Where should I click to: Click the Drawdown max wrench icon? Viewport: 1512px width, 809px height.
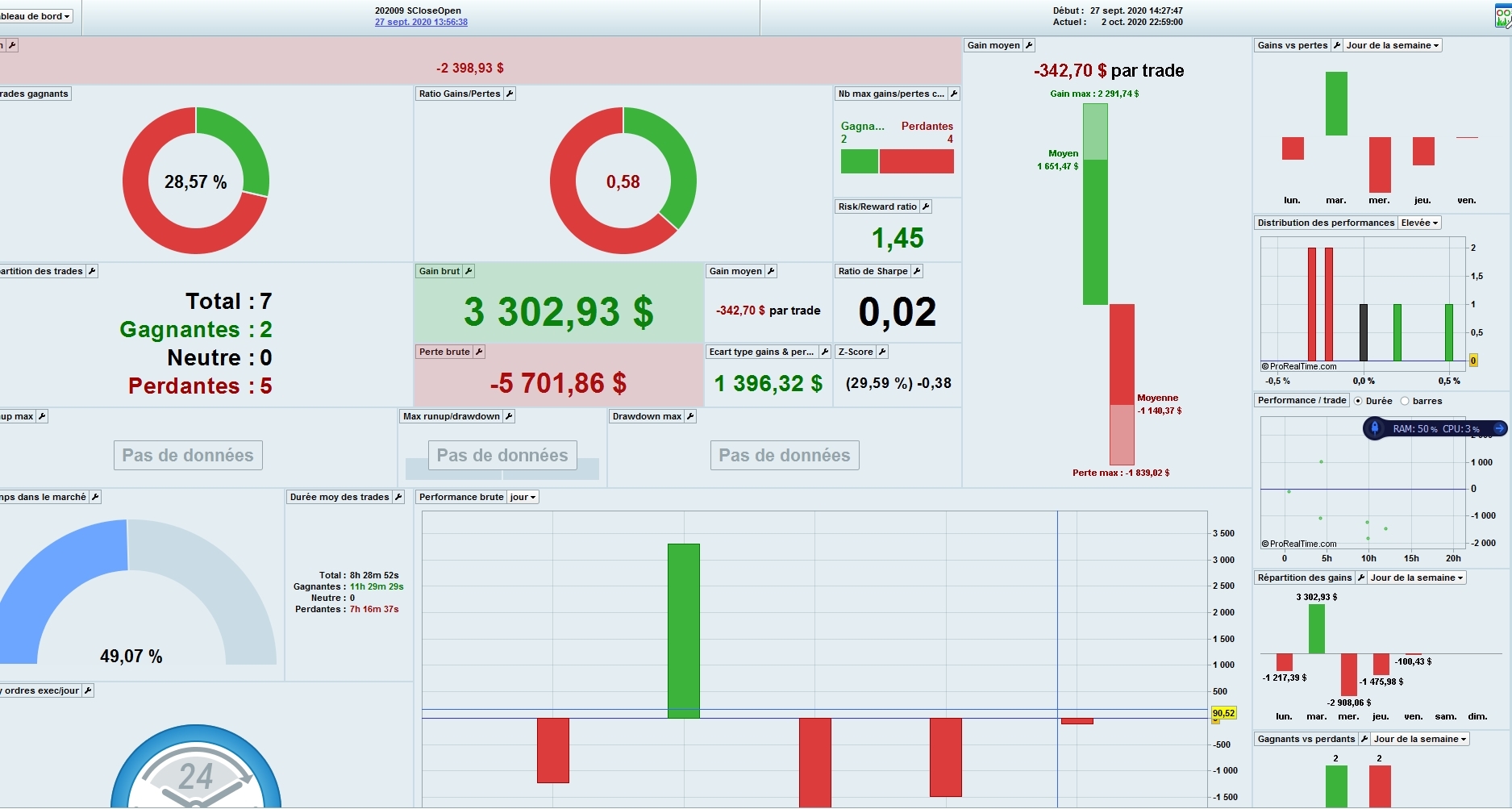tap(690, 416)
